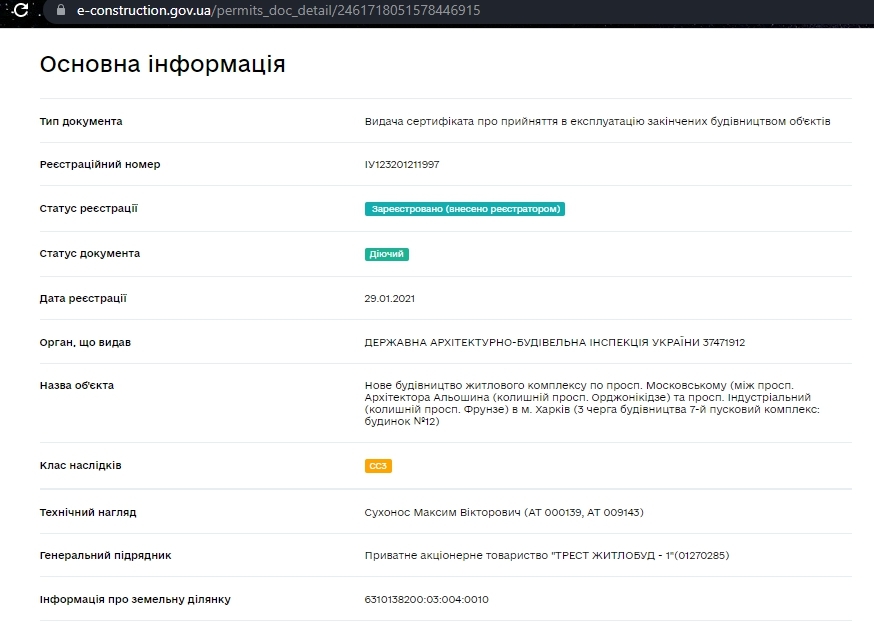The height and width of the screenshot is (630, 874).
Task: Select the 'Генеральний підрядник' label
Action: tap(105, 555)
